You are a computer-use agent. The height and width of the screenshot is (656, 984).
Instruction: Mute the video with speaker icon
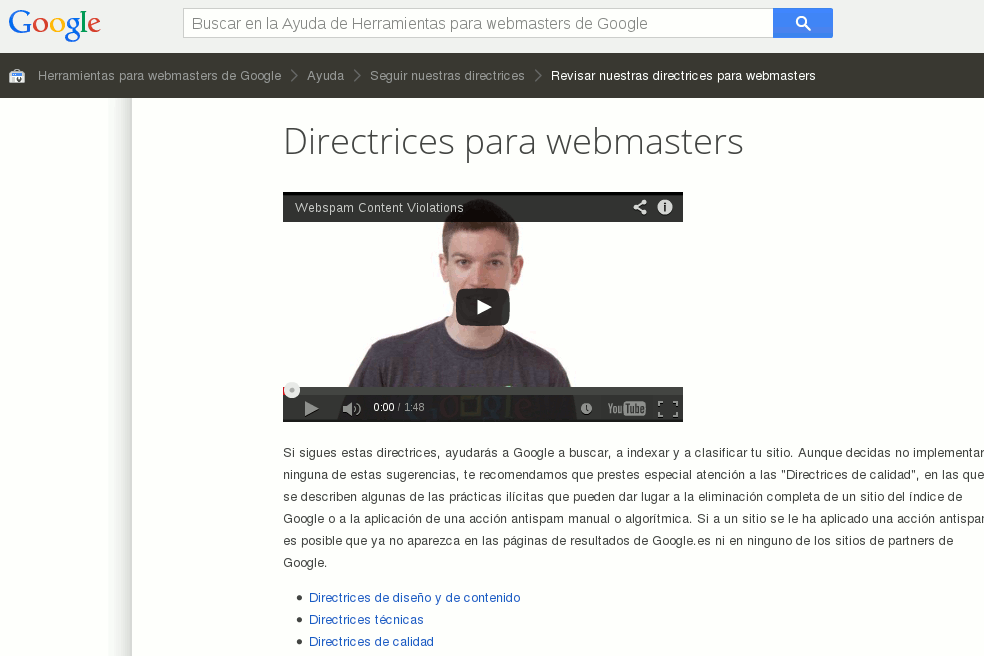click(x=351, y=409)
